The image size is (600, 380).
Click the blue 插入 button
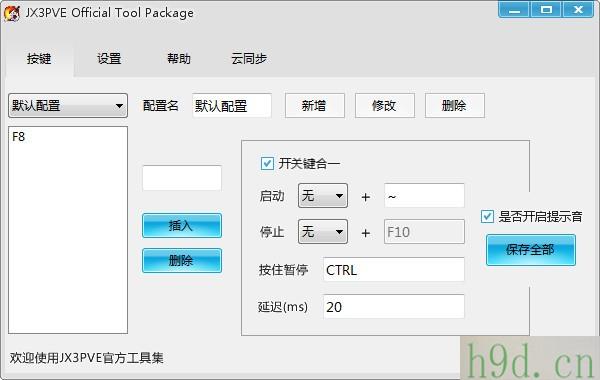(x=182, y=226)
